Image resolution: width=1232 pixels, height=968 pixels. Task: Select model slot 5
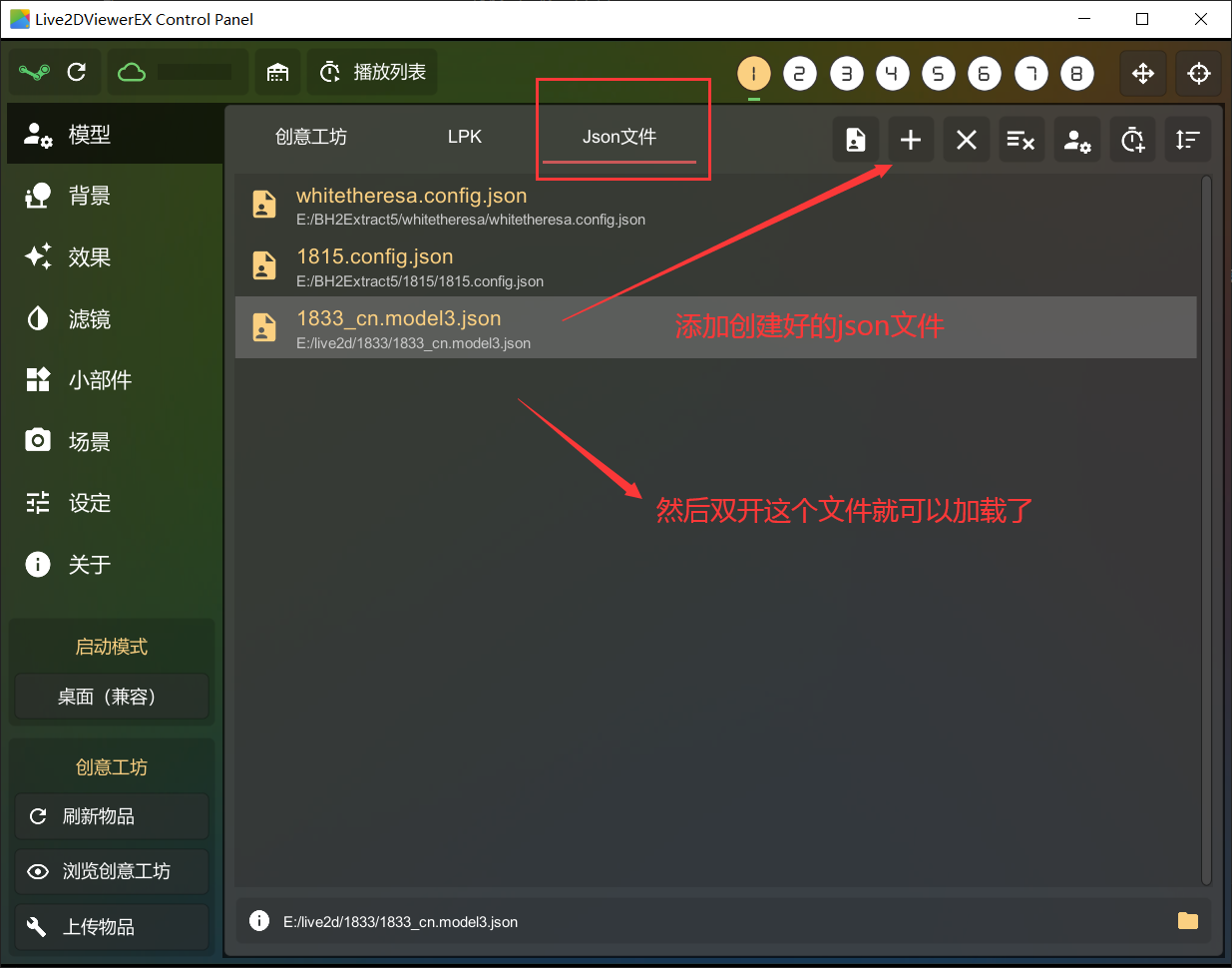[938, 73]
